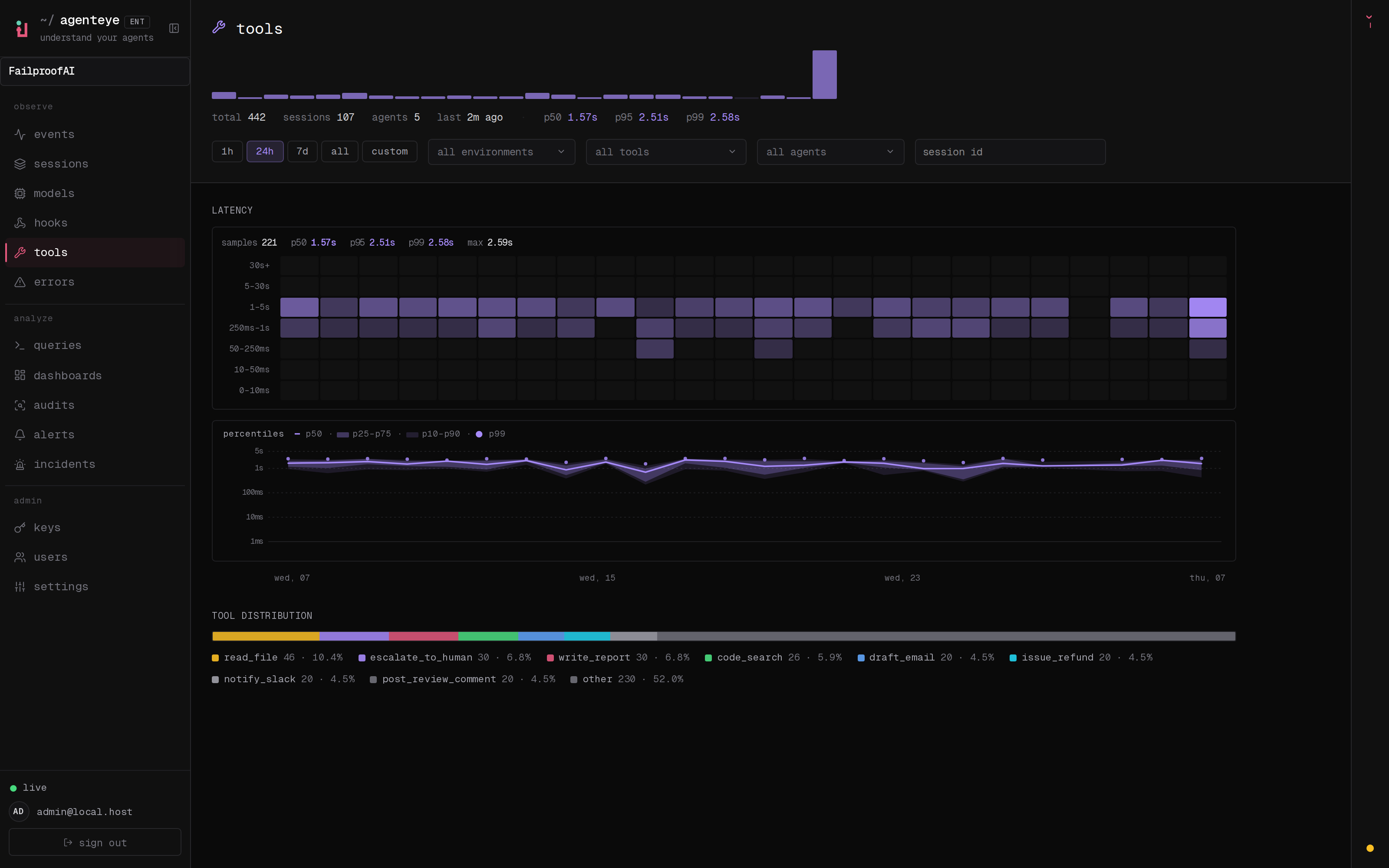
Task: Collapse the sidebar with panel icon
Action: (174, 28)
